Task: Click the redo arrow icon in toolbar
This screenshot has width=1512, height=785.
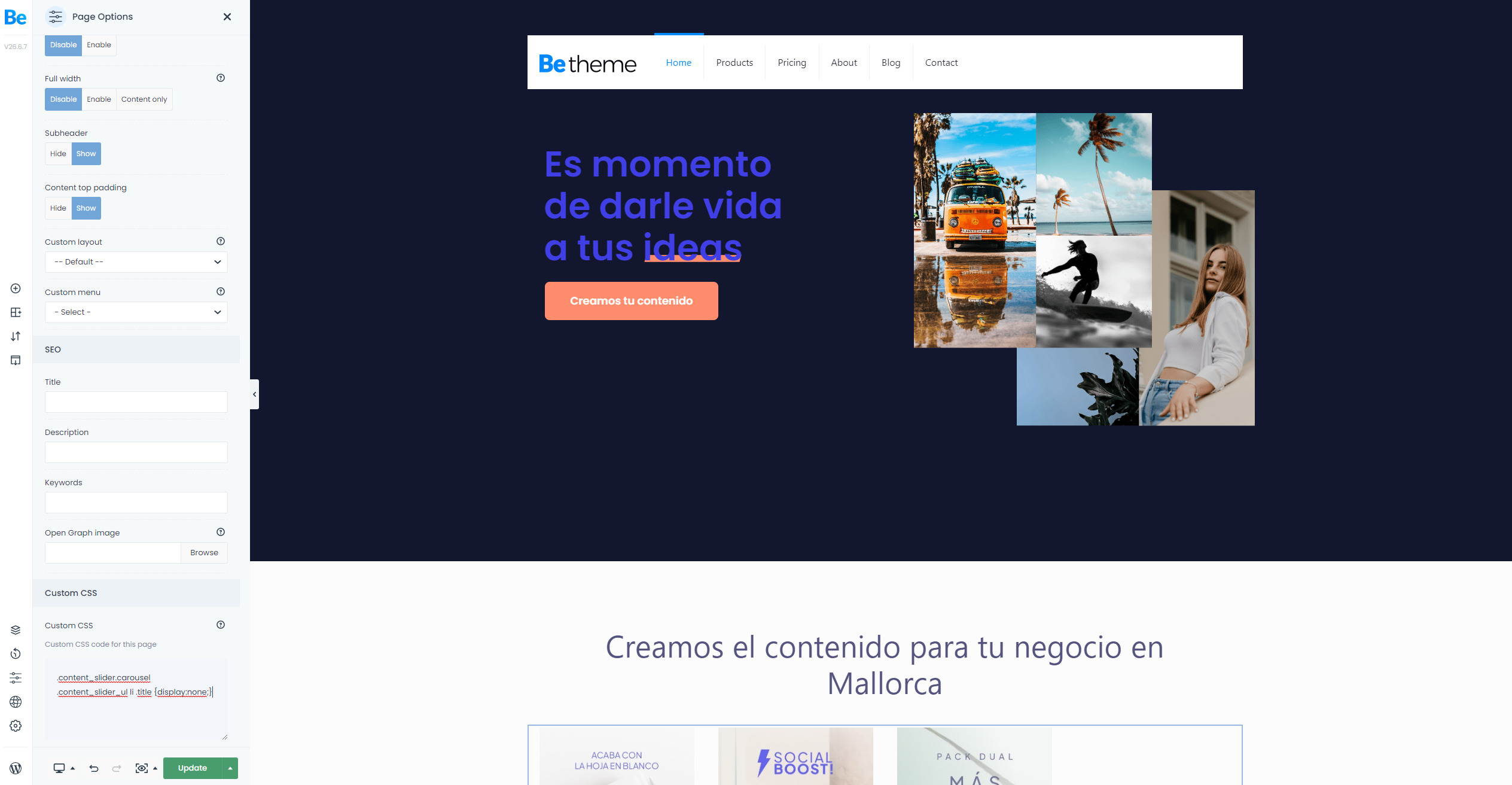Action: click(x=116, y=768)
